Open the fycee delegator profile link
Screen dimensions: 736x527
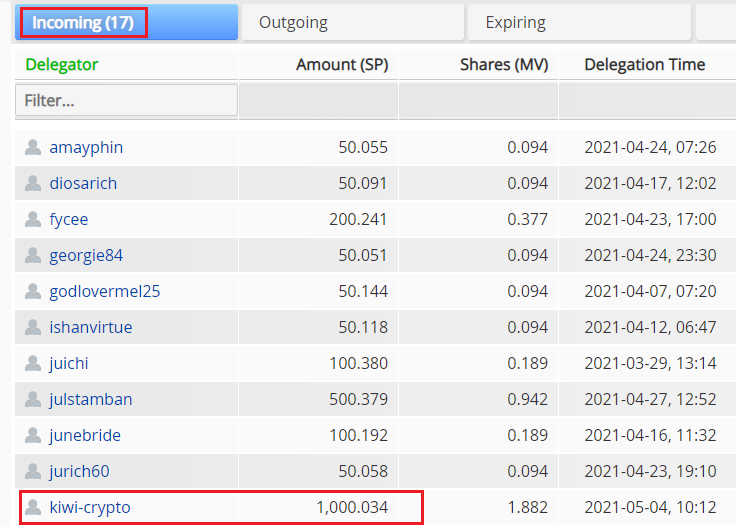click(x=69, y=220)
